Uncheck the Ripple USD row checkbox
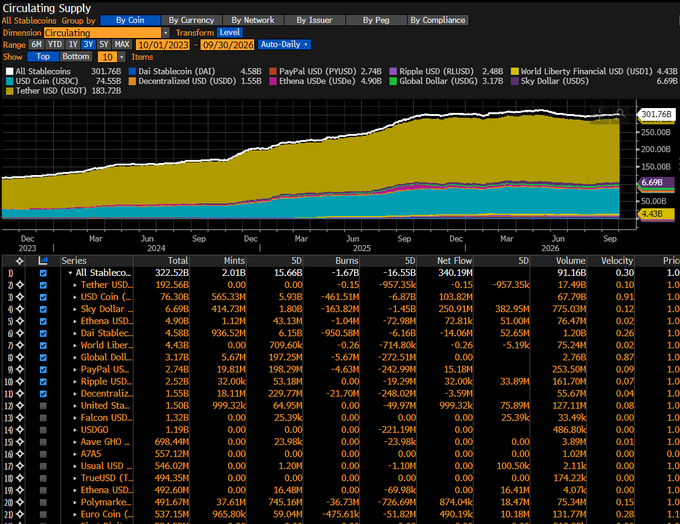 (43, 382)
